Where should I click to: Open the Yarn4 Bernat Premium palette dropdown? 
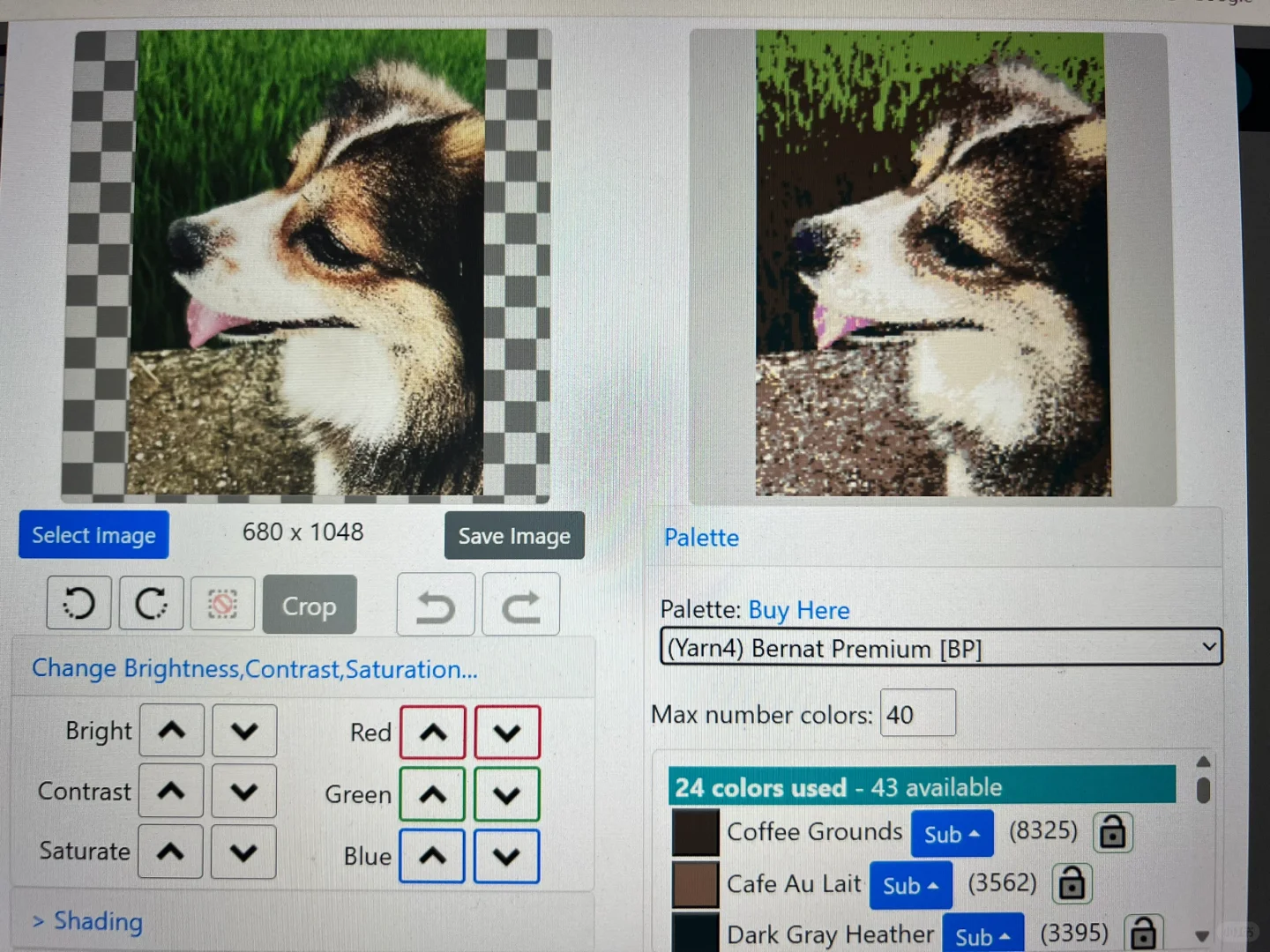[941, 648]
